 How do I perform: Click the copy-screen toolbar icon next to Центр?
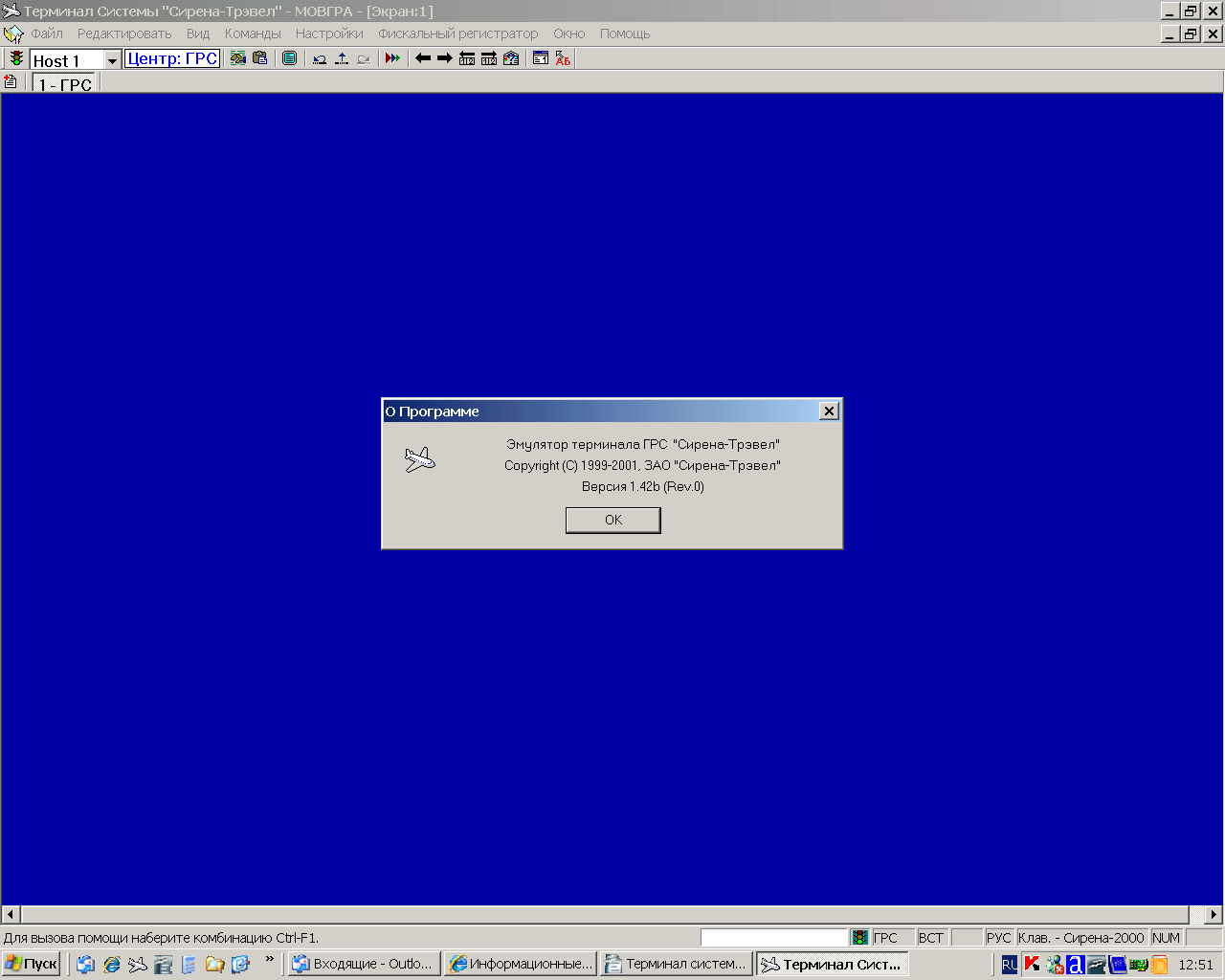pyautogui.click(x=238, y=58)
